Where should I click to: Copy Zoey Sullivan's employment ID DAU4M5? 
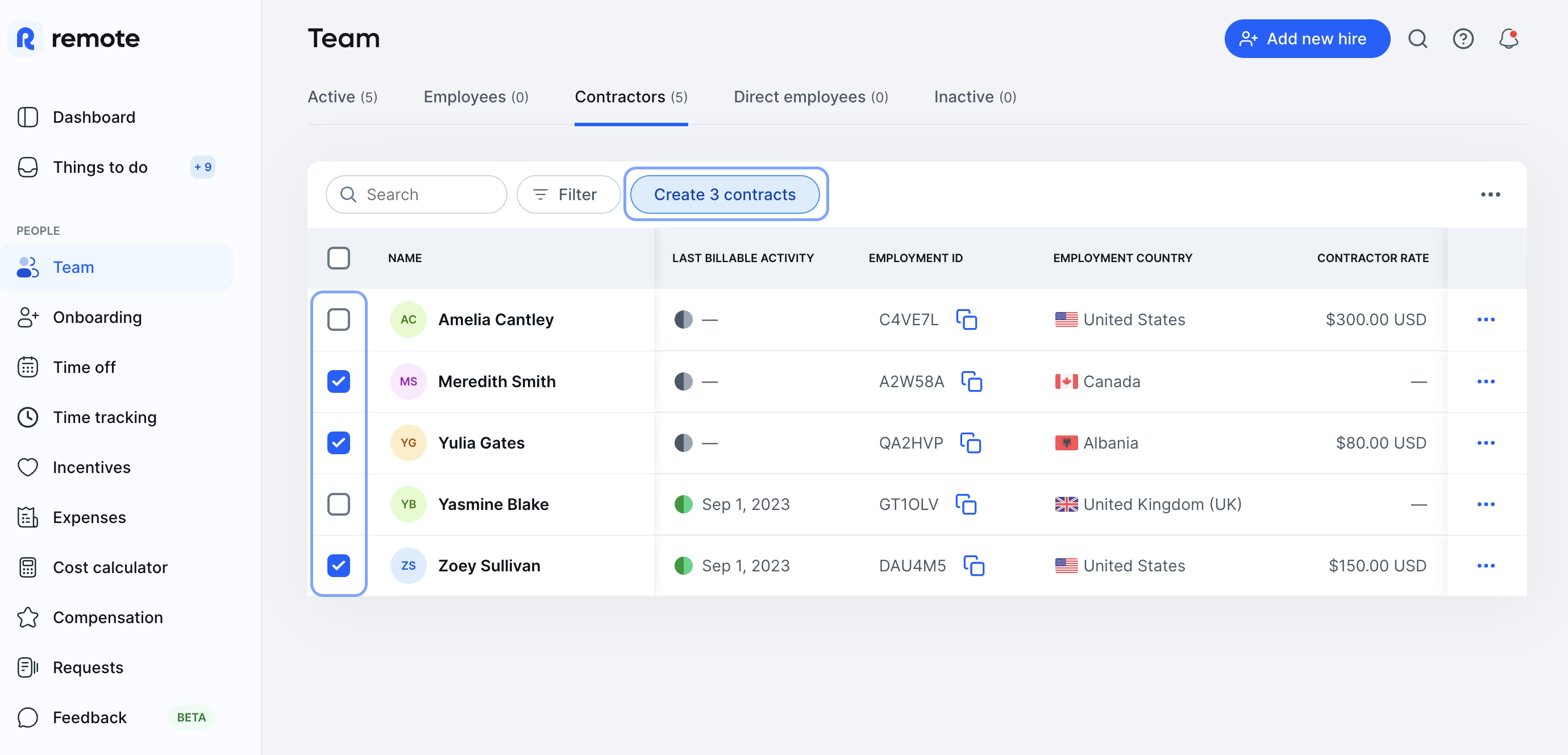point(974,566)
